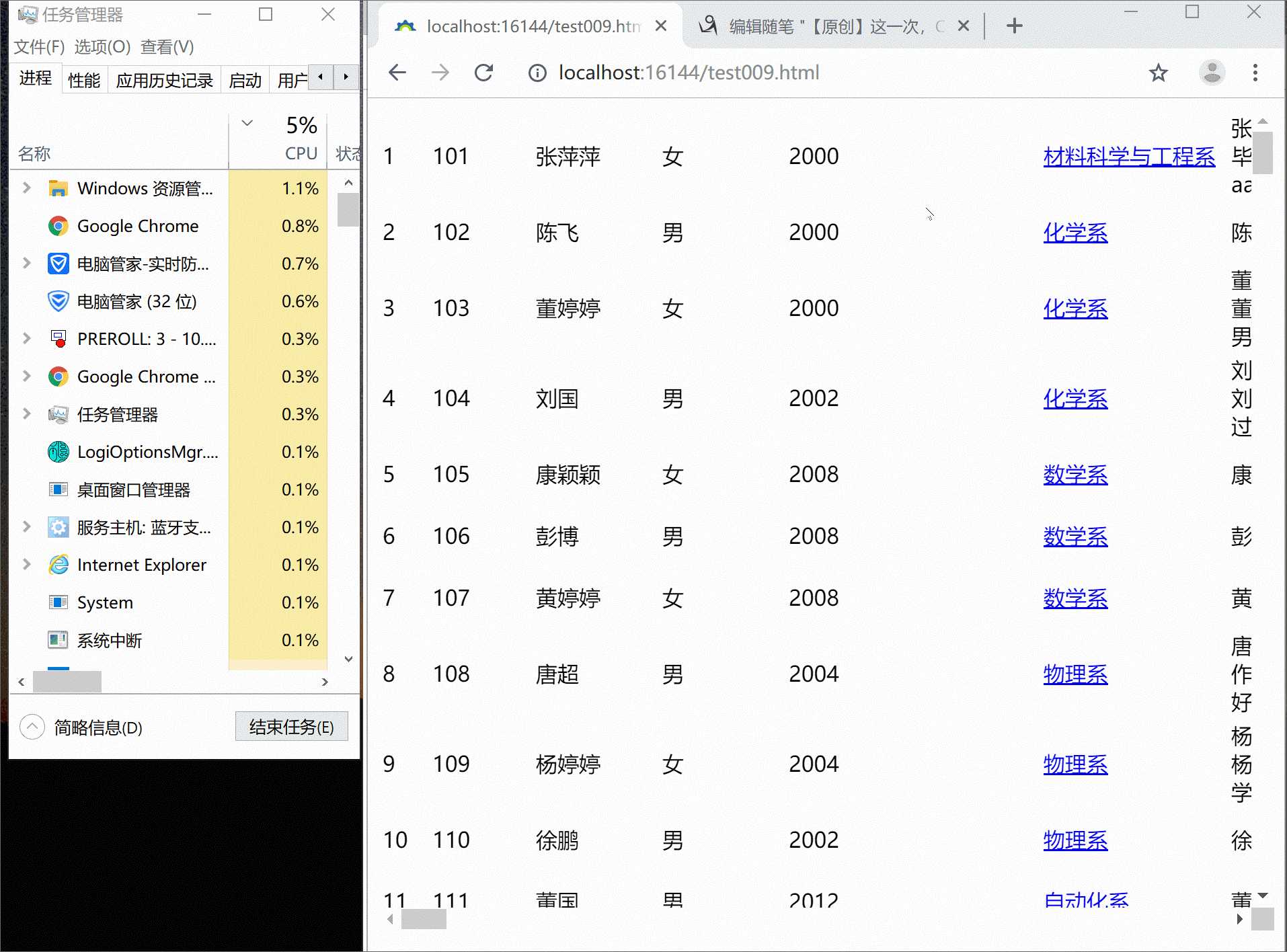Bookmark this page with the star icon
The image size is (1287, 952).
[1158, 73]
